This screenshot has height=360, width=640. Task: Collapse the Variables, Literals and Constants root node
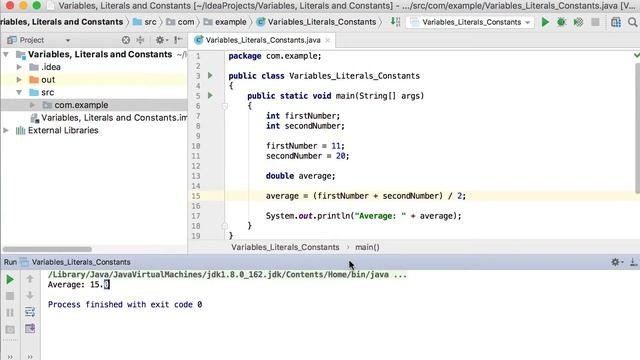pyautogui.click(x=6, y=54)
